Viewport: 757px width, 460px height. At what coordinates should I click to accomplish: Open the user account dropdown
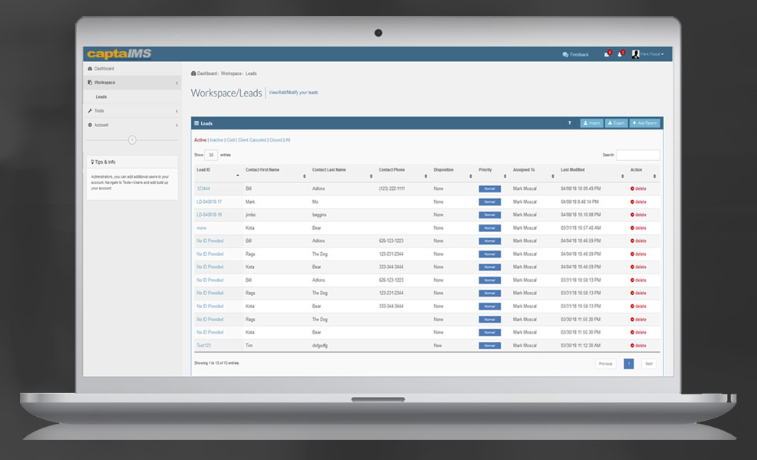pyautogui.click(x=652, y=54)
